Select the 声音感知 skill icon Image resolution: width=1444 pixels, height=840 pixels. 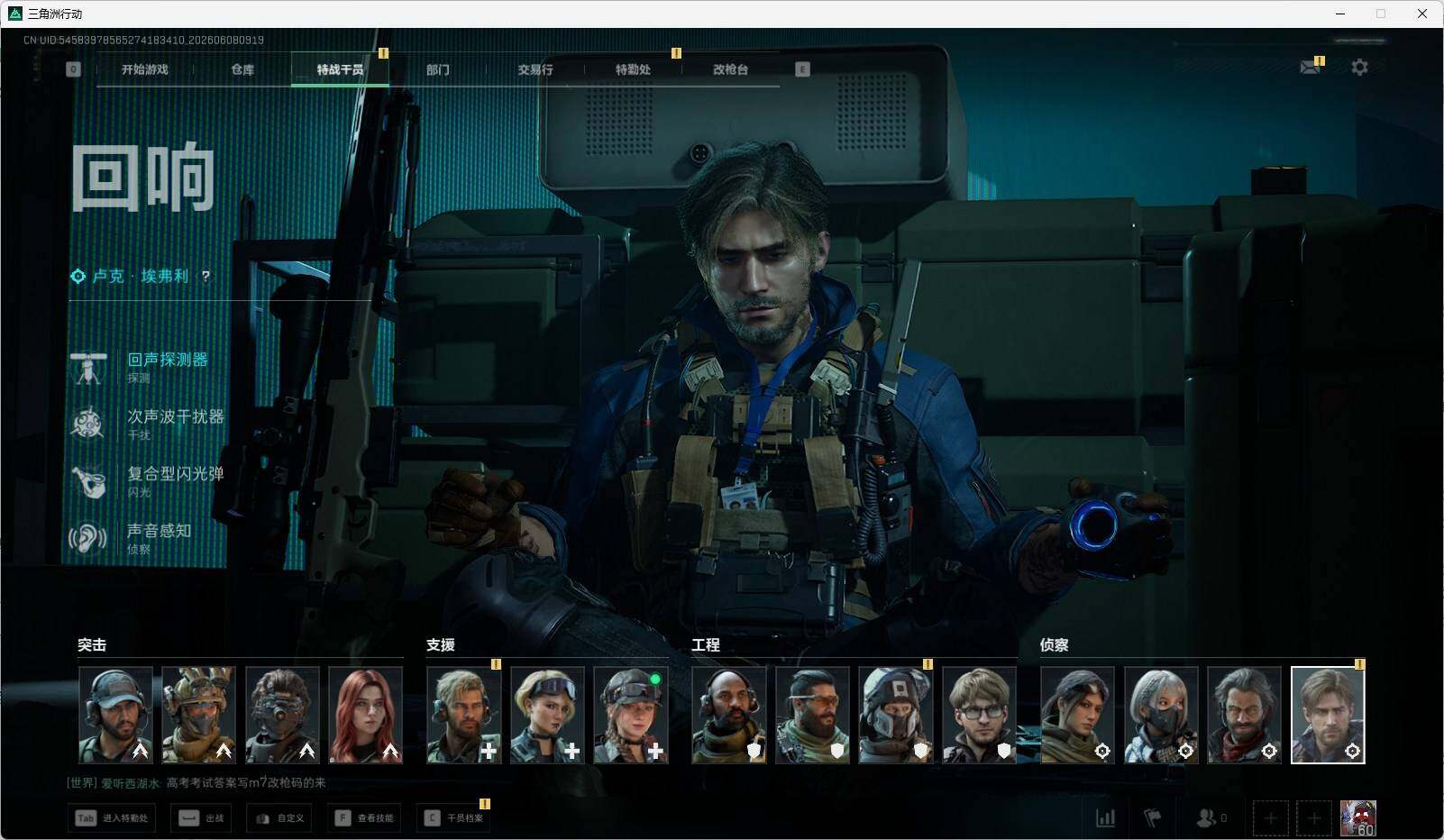88,538
